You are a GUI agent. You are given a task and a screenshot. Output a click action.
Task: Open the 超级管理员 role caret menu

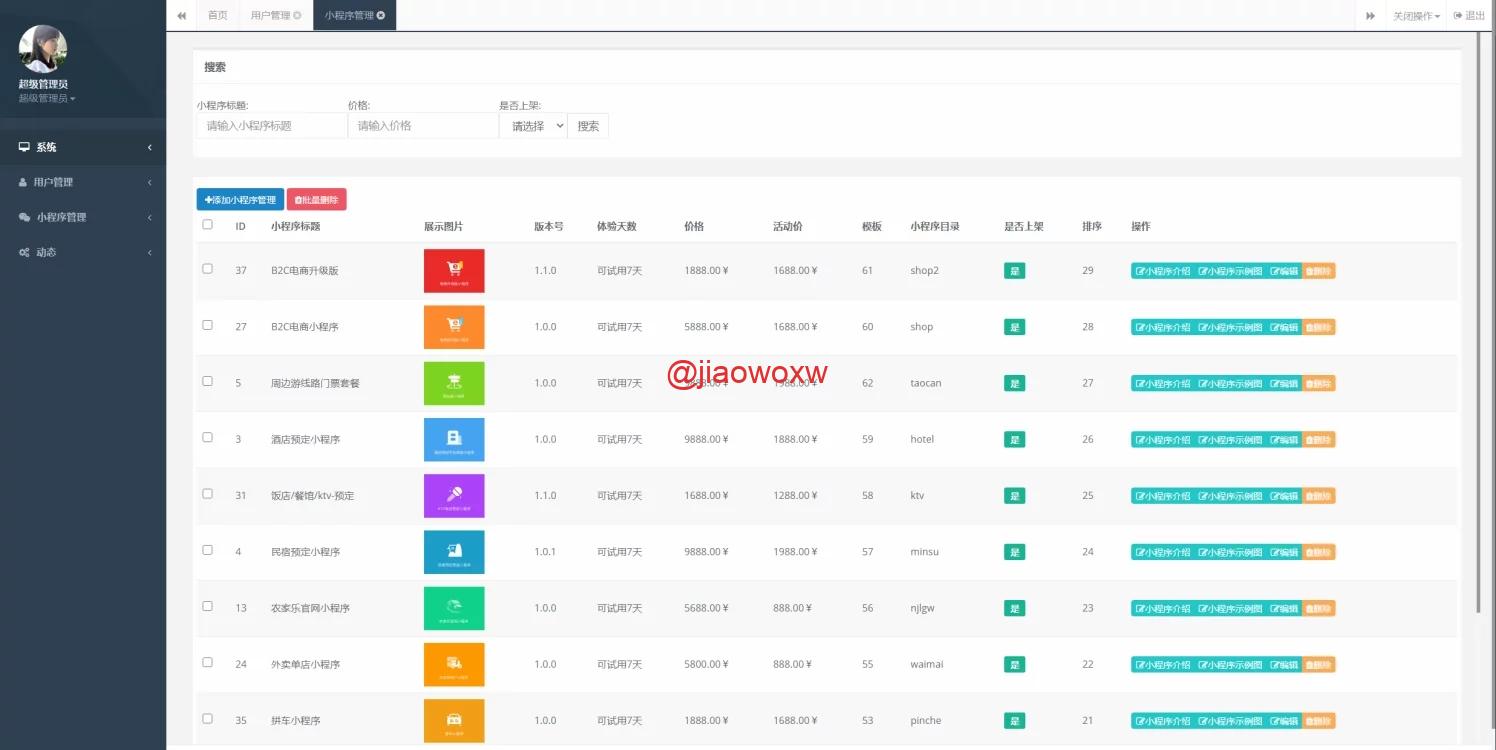47,98
